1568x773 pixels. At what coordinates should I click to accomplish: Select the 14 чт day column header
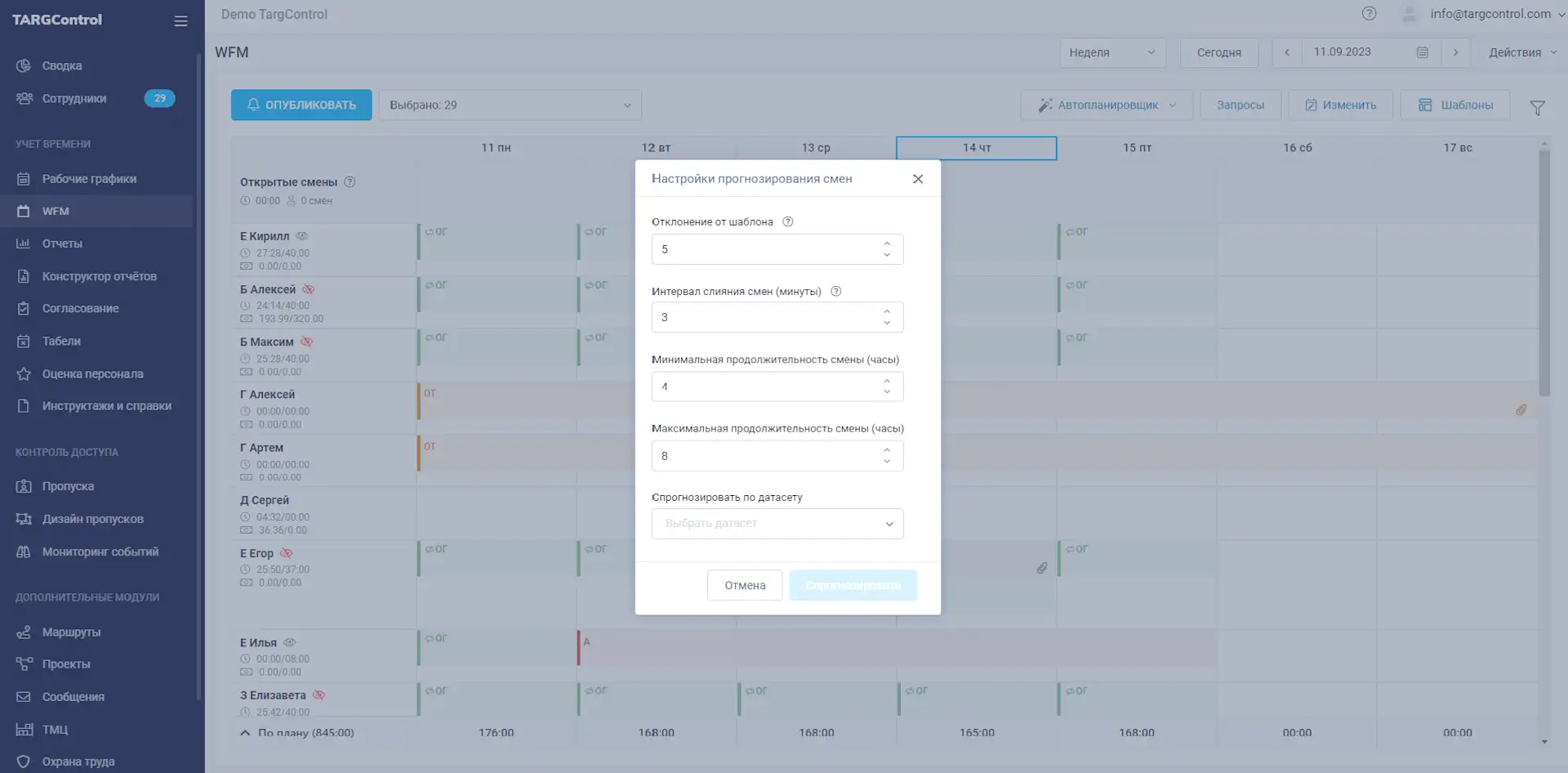pos(977,148)
